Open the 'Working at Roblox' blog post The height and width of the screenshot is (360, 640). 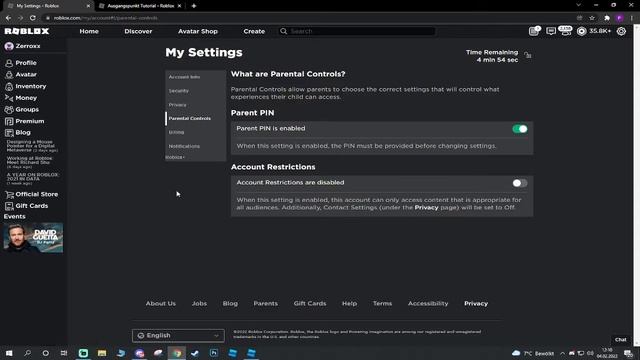29,162
